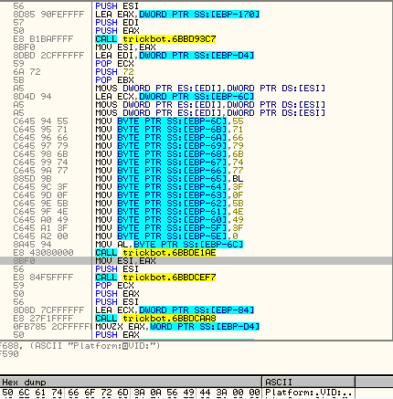Select byte 44 in the hex dump
Image resolution: width=393 pixels, height=399 pixels.
(205, 393)
